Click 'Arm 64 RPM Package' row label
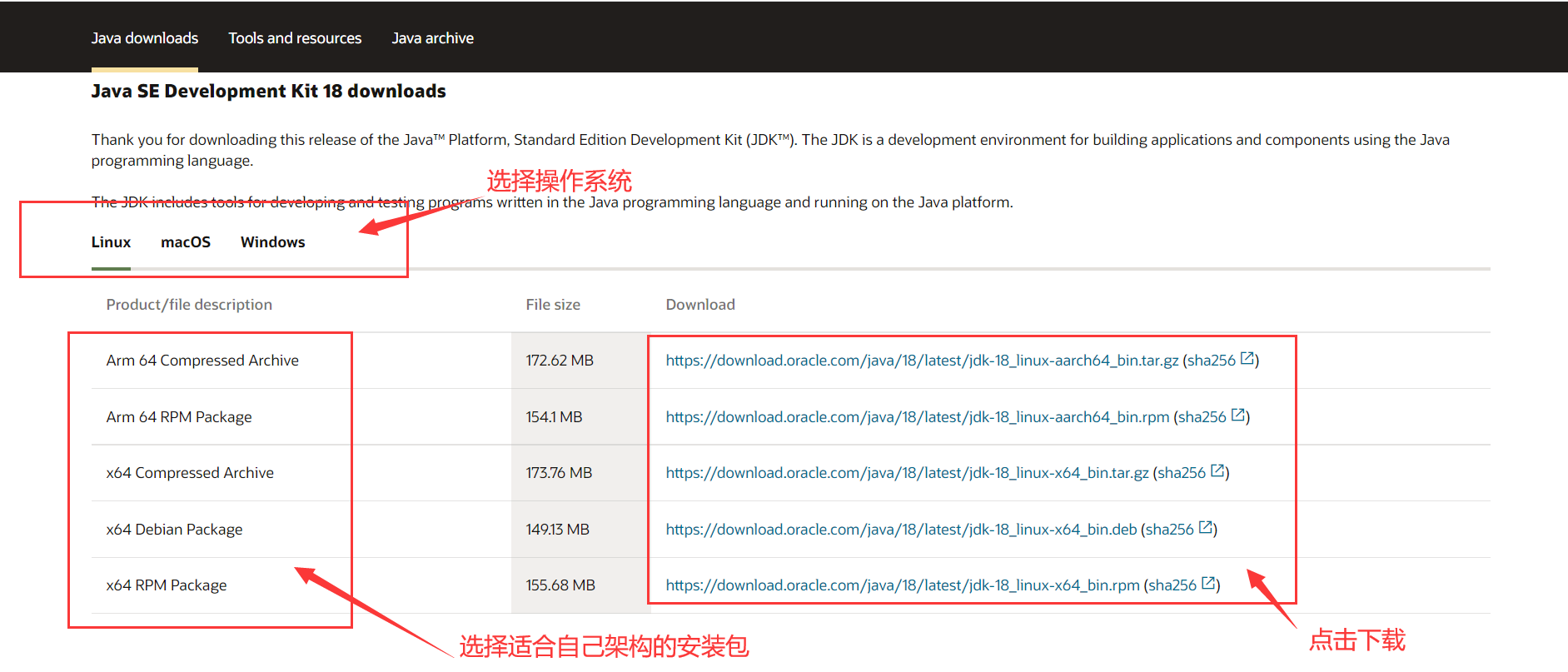Image resolution: width=1568 pixels, height=672 pixels. (179, 417)
